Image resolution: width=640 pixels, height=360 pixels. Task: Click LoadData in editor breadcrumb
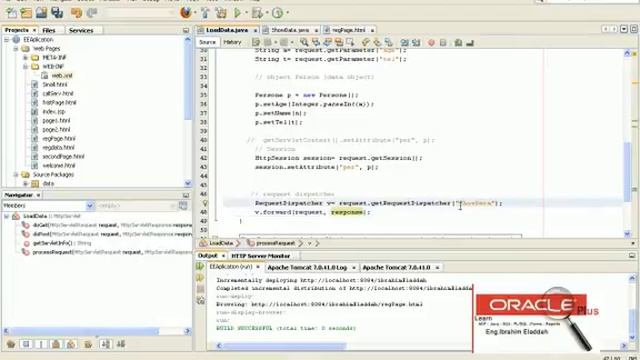click(221, 243)
